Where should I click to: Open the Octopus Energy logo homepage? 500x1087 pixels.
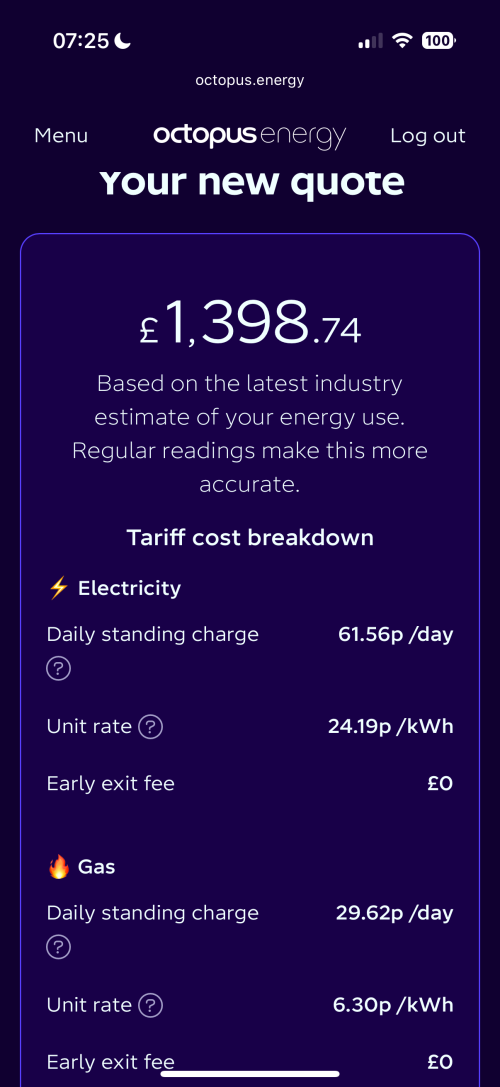point(250,135)
